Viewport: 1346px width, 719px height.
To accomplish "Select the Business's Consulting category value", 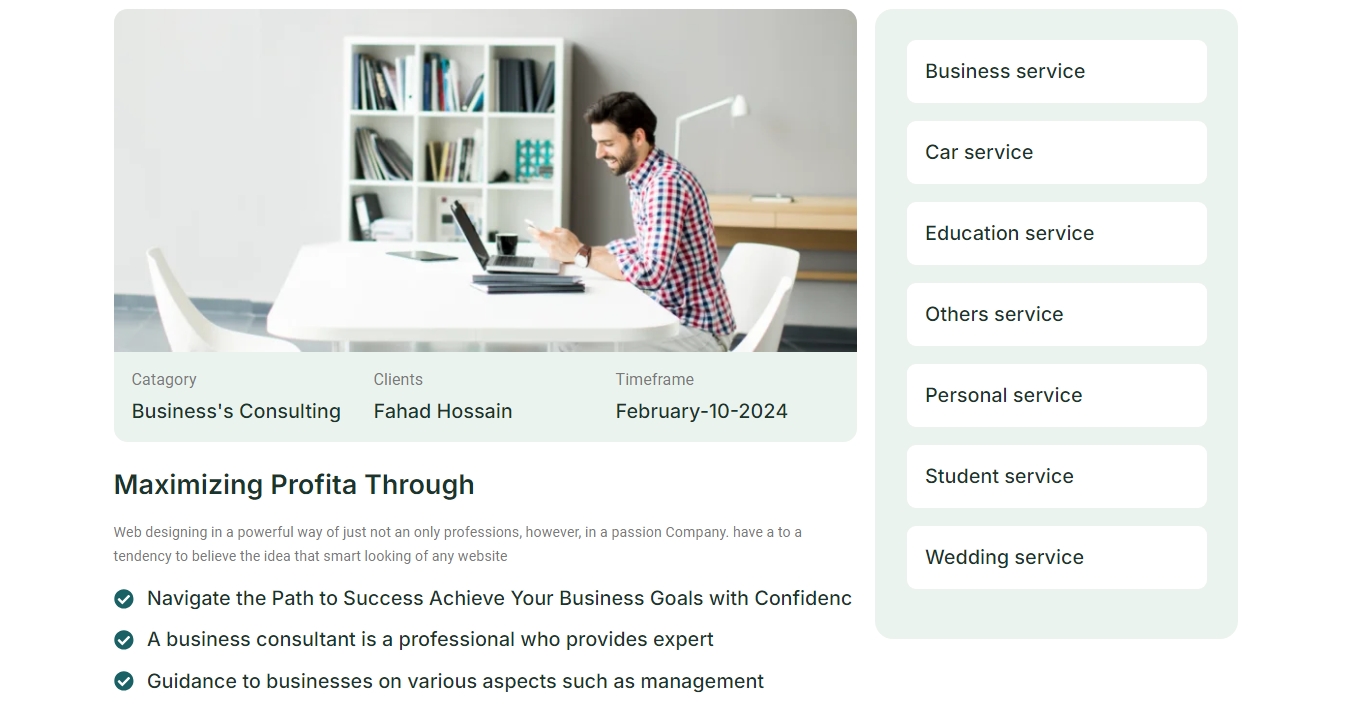I will tap(236, 411).
